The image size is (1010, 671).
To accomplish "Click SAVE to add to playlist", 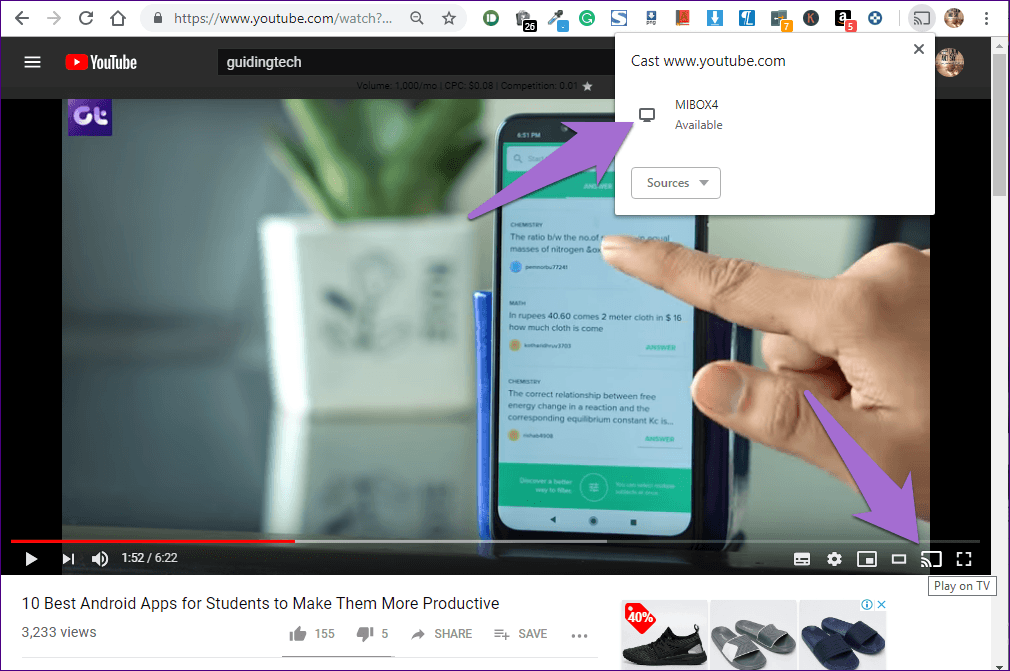I will point(521,634).
